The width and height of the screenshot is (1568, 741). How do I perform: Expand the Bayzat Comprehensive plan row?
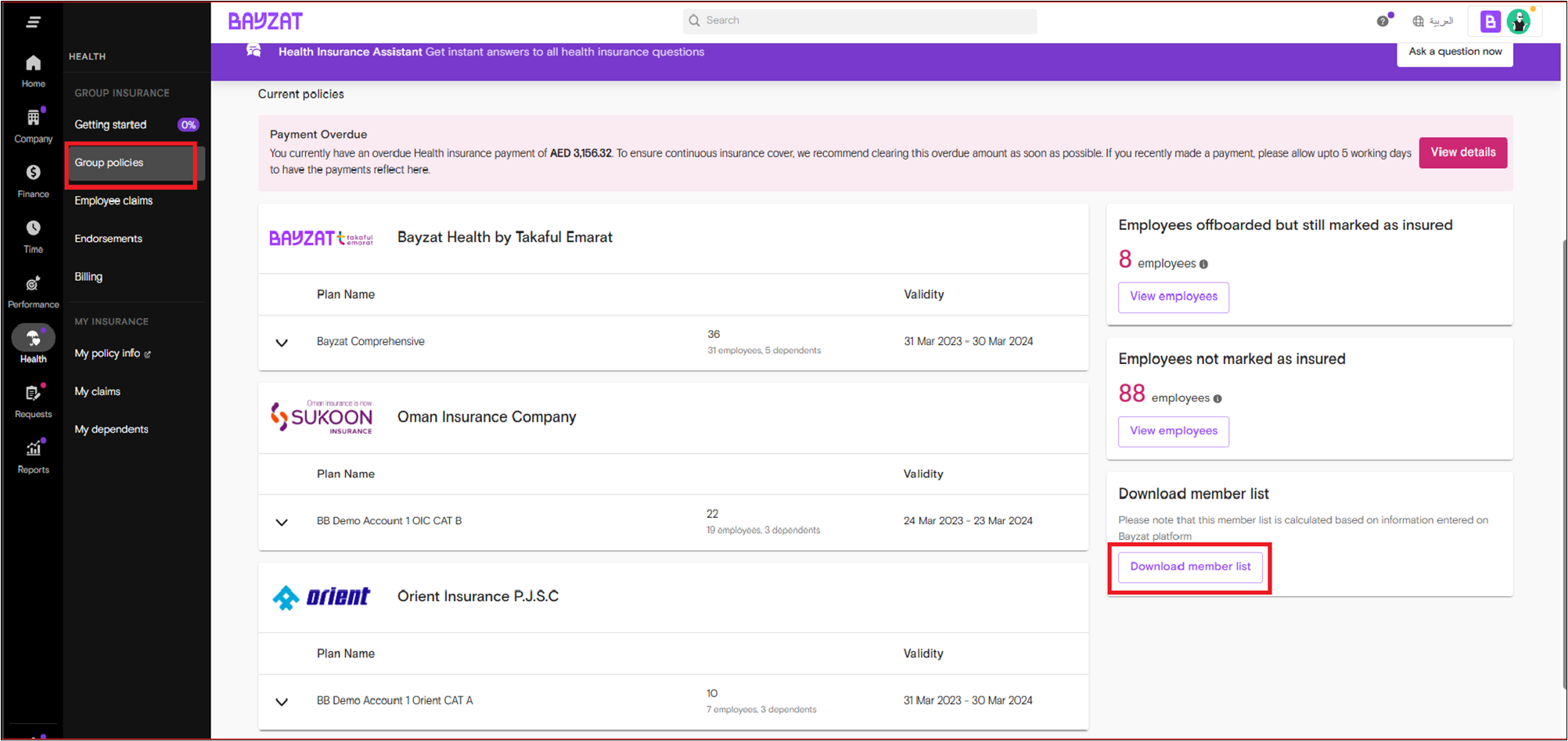[282, 343]
